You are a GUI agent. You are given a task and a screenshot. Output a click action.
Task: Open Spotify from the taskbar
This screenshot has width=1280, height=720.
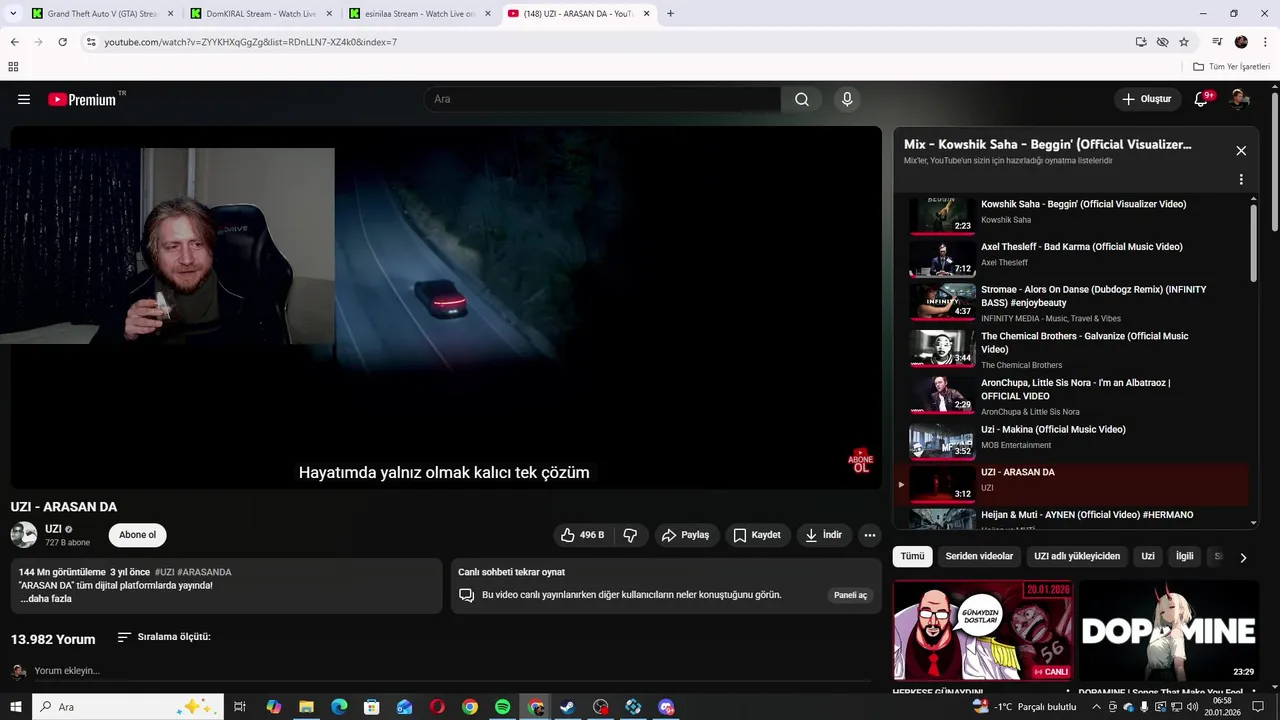point(503,707)
